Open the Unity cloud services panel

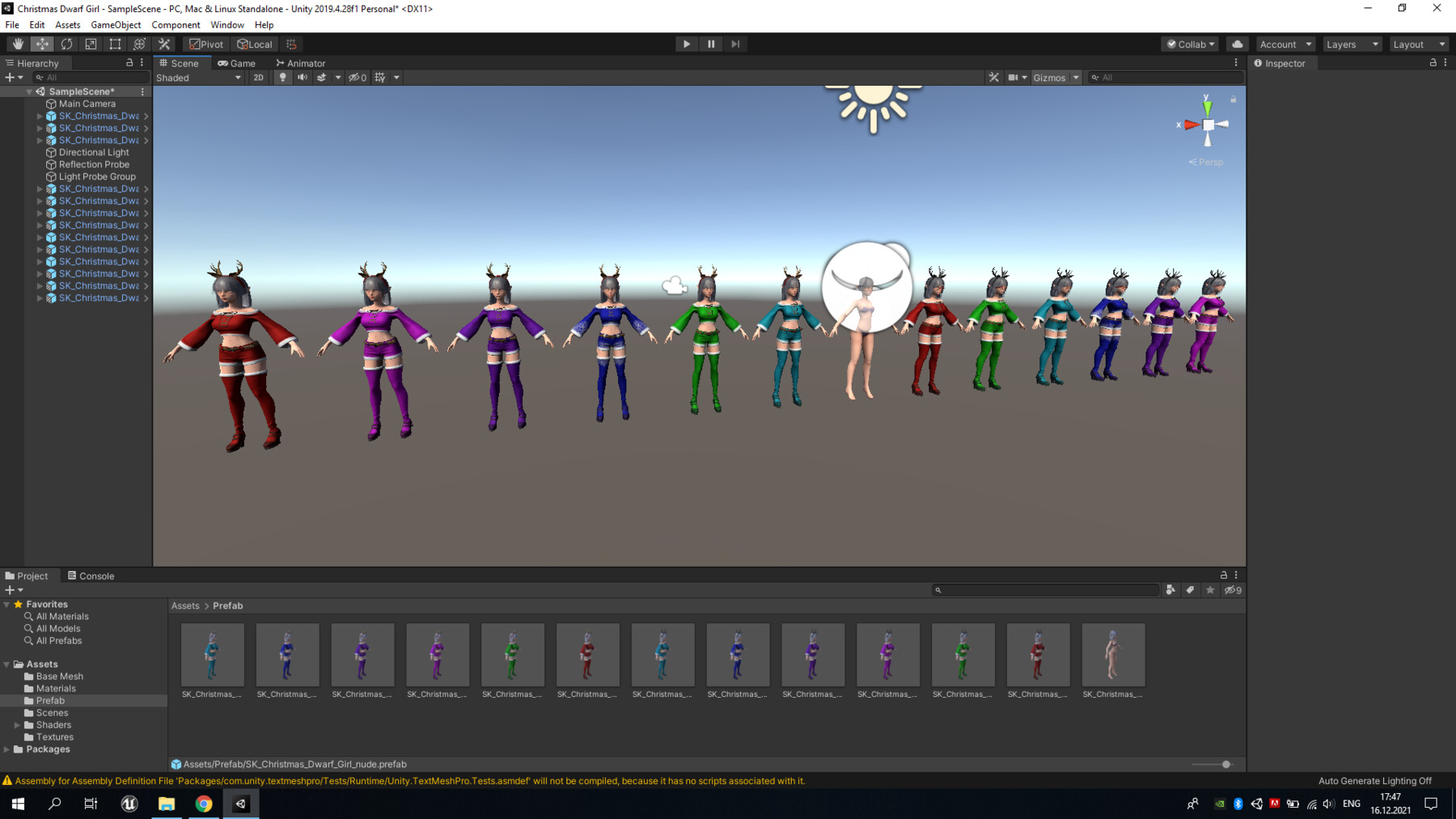[x=1238, y=44]
